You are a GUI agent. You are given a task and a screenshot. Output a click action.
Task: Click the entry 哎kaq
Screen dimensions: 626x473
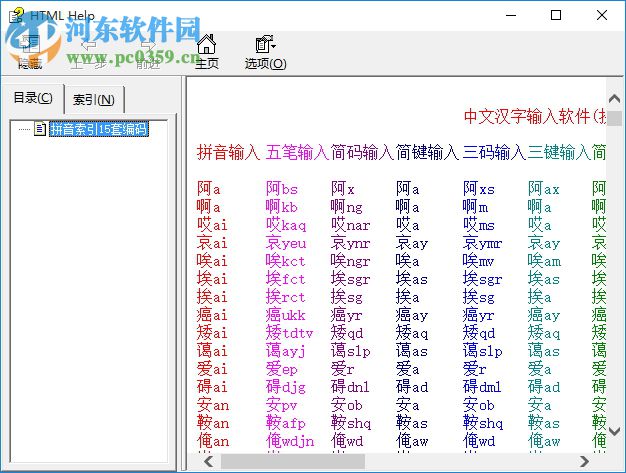point(286,225)
